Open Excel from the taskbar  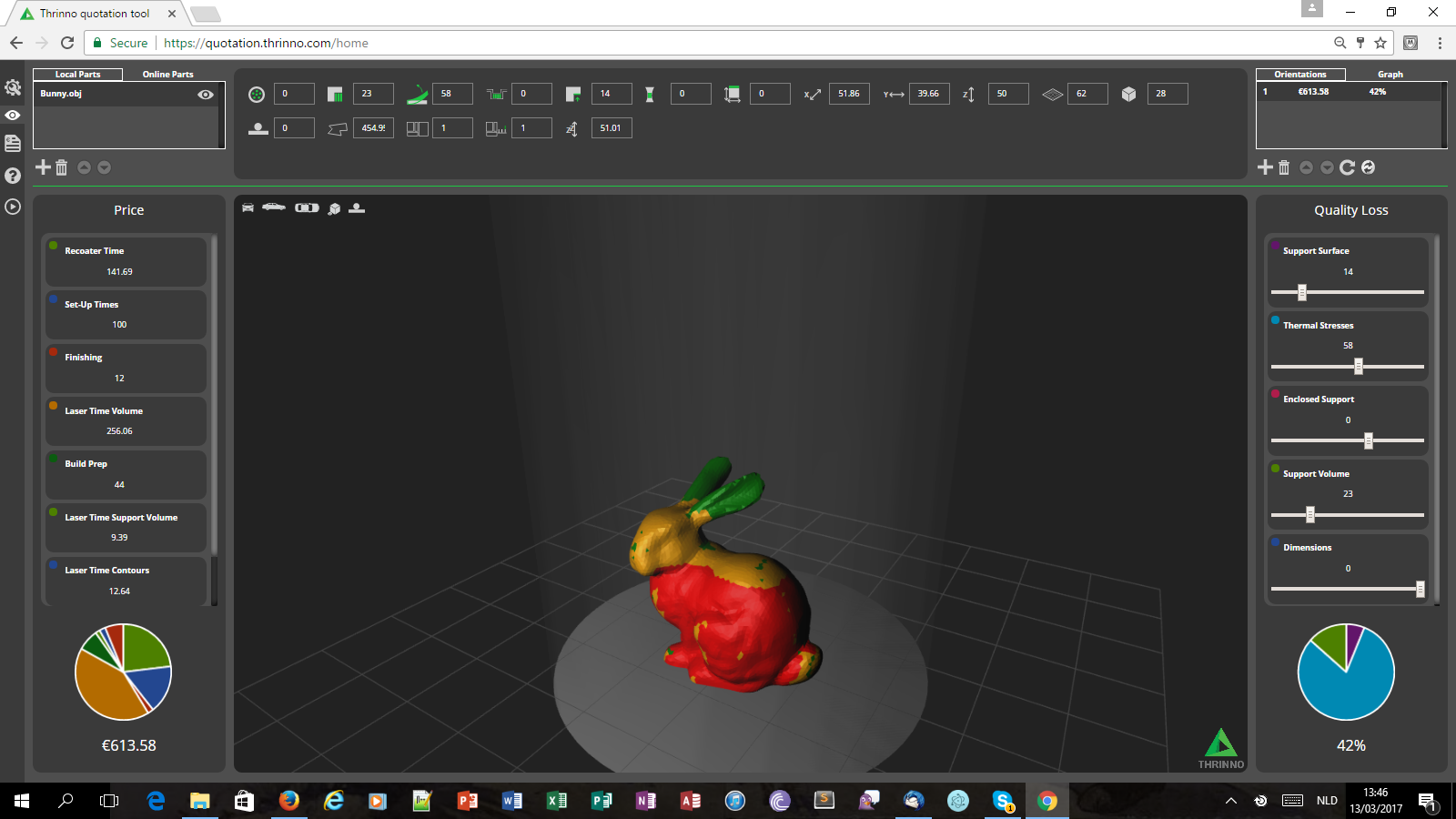coord(556,801)
